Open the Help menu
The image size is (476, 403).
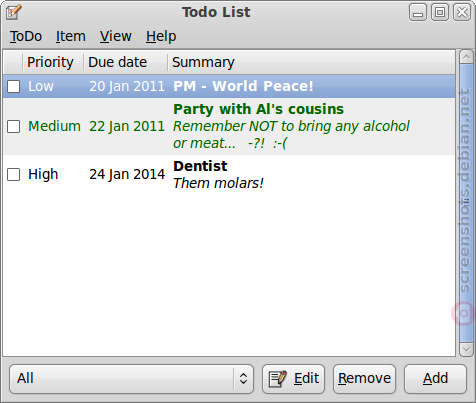coord(161,36)
